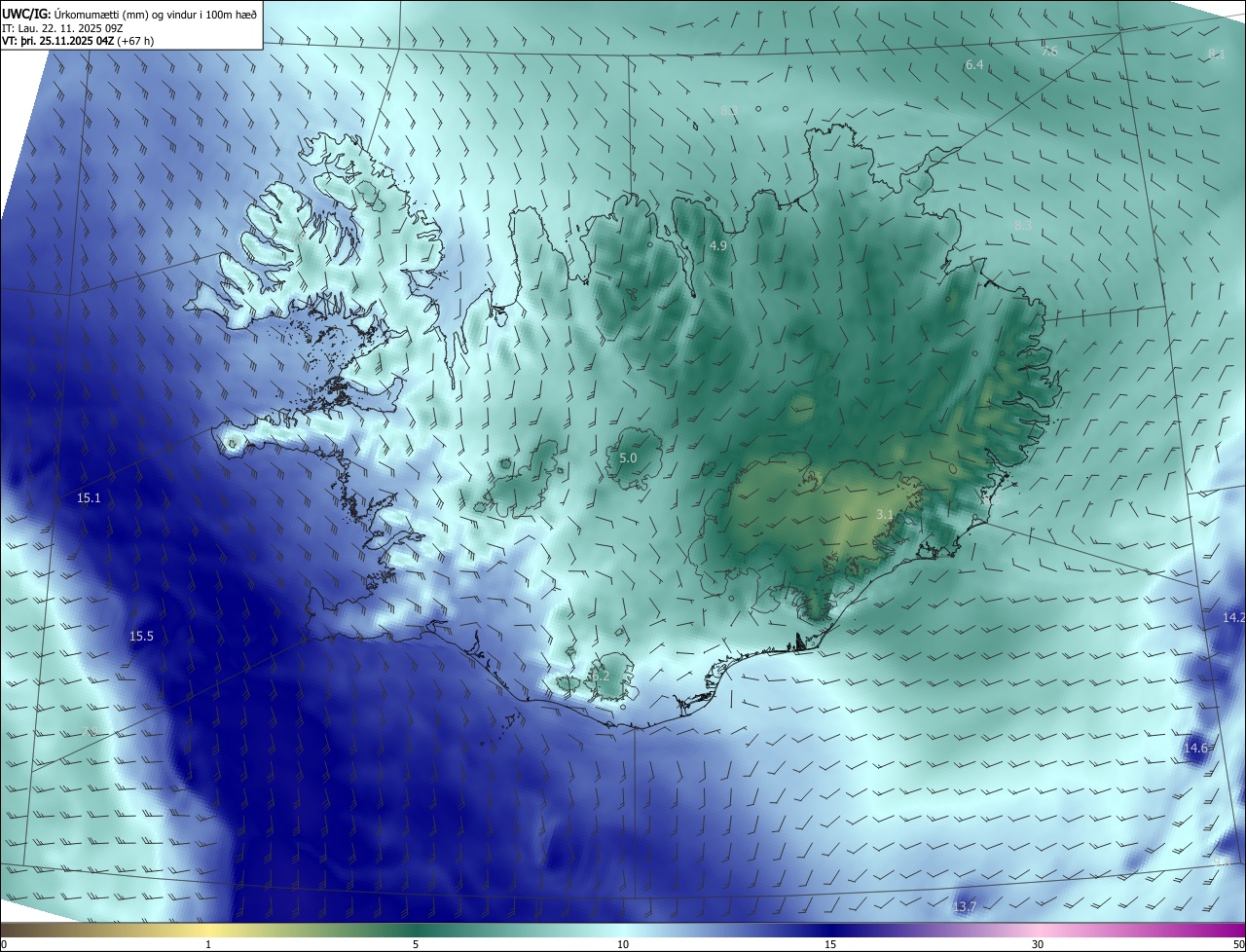This screenshot has height=952, width=1246.
Task: Click the color scale tick label 0
Action: [4, 945]
